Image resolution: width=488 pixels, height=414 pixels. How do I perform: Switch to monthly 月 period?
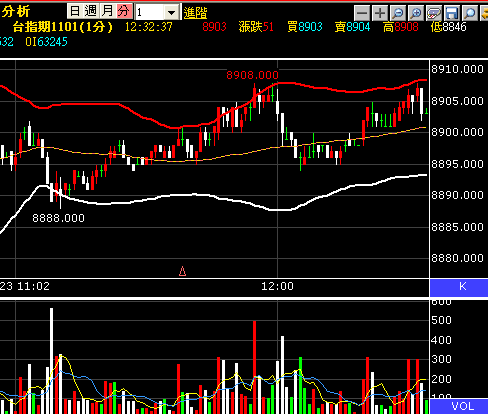[107, 12]
